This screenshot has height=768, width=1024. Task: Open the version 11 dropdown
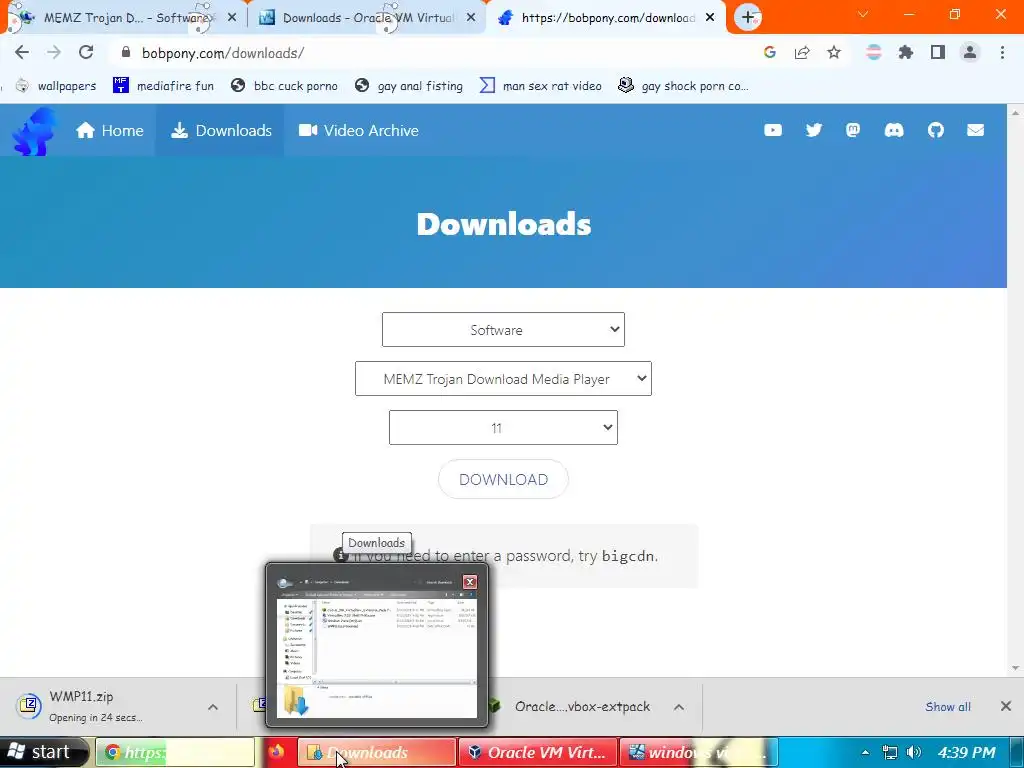503,428
